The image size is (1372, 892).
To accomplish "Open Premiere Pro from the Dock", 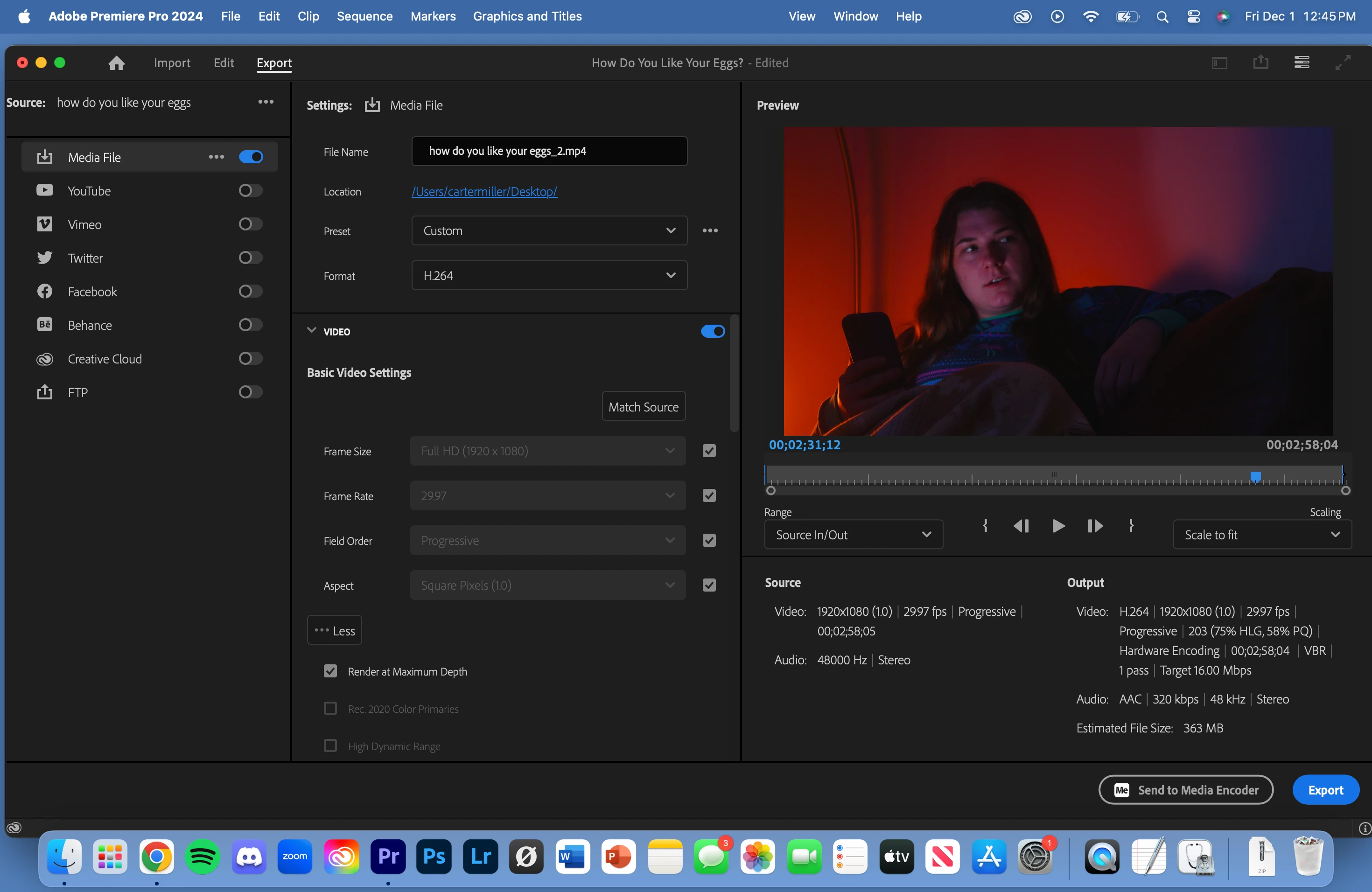I will pos(388,857).
